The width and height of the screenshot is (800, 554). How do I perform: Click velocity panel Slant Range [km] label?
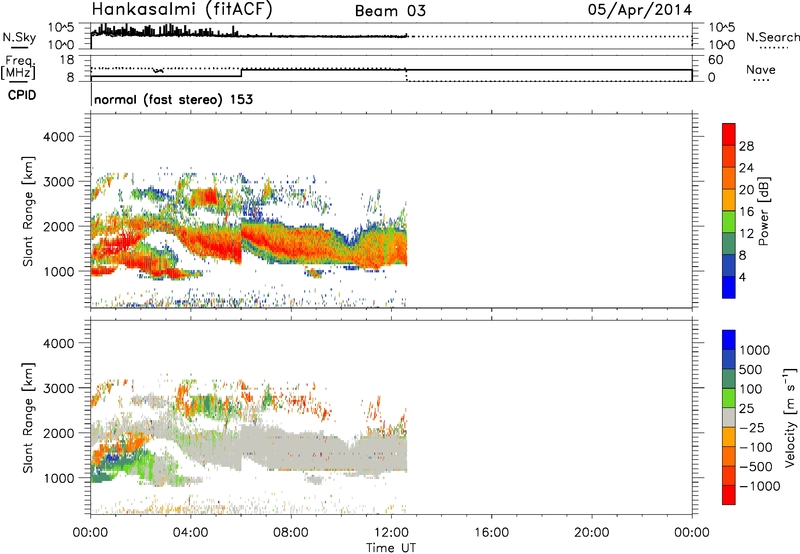pos(28,418)
